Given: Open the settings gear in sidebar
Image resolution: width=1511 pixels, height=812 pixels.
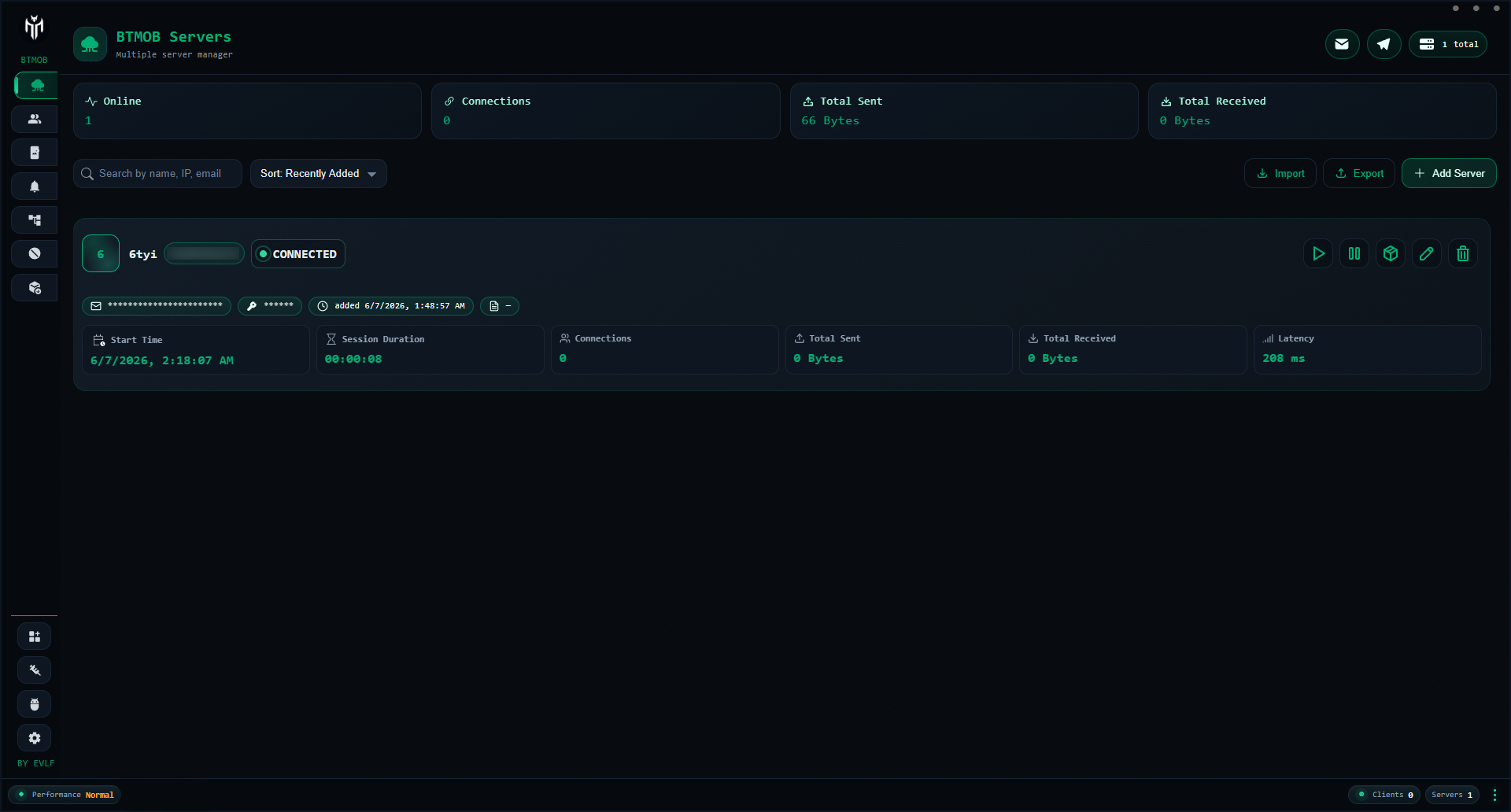Looking at the screenshot, I should point(35,738).
